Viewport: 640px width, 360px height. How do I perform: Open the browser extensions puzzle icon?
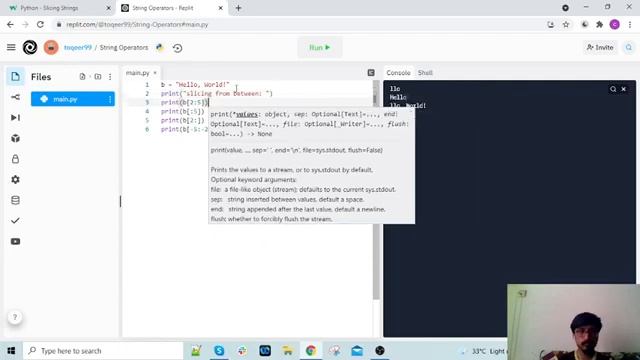coord(600,24)
